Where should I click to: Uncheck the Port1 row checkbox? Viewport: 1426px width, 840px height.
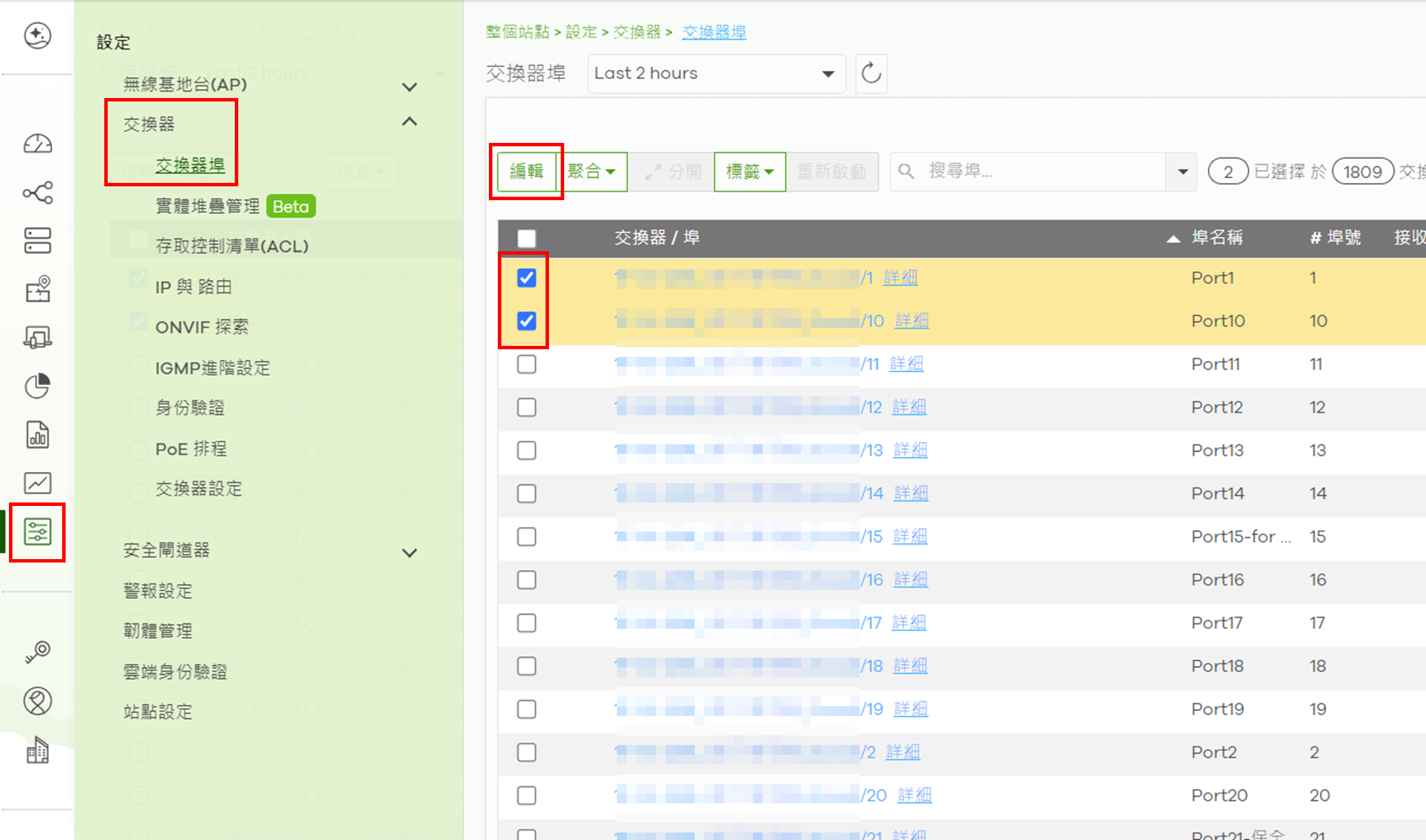click(x=526, y=278)
